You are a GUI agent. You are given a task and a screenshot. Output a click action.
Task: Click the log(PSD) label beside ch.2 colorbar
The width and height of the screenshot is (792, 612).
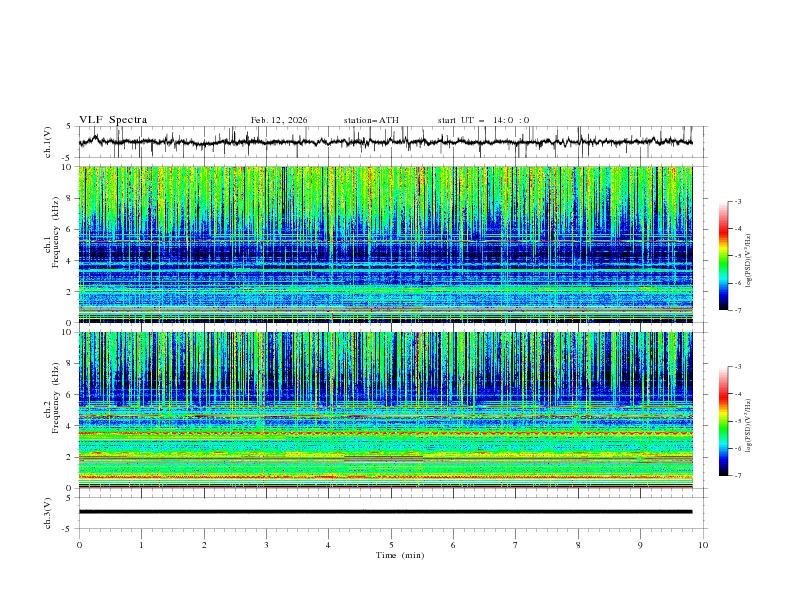[748, 426]
